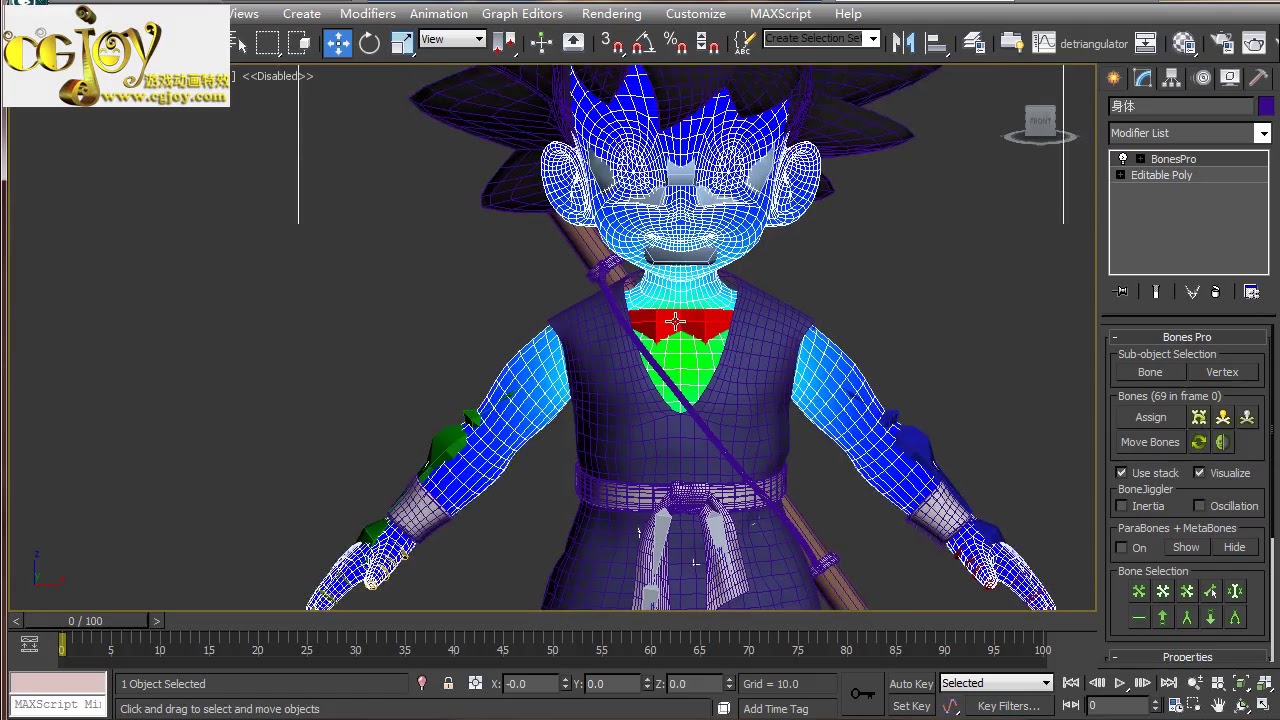Click the purple object color swatch

click(1266, 106)
